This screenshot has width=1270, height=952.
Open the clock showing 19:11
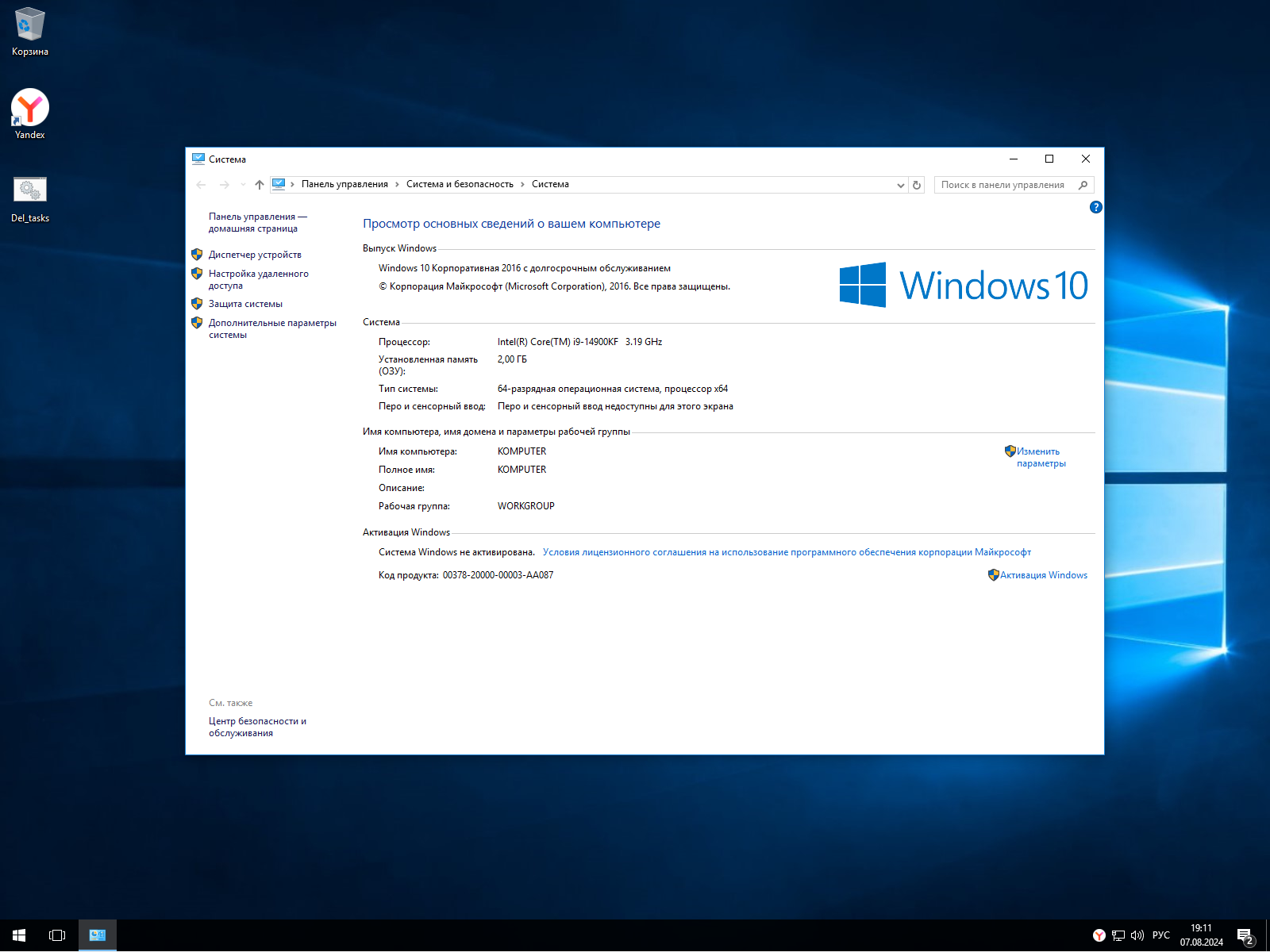coord(1201,935)
